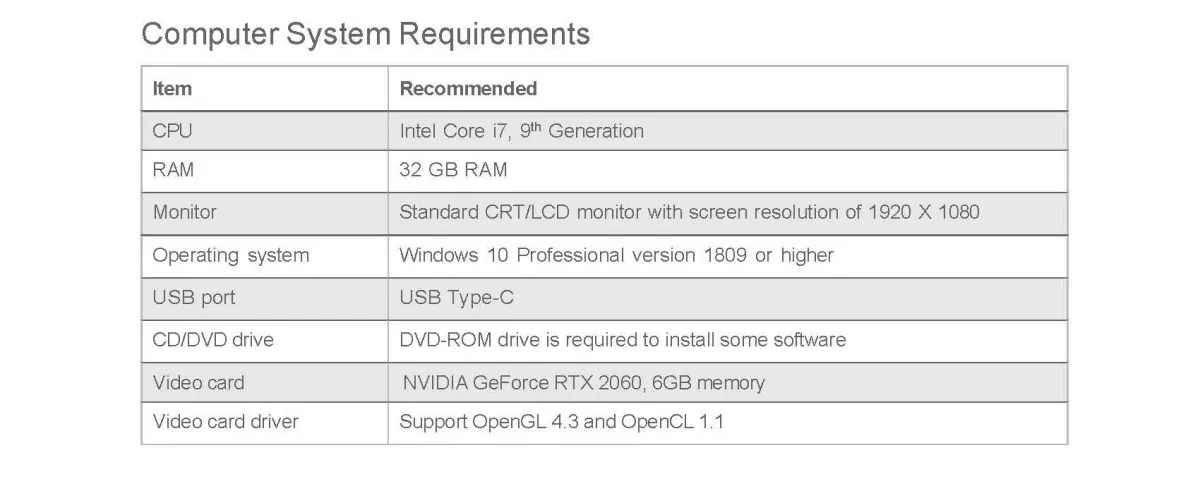This screenshot has width=1200, height=479.
Task: Select the 'RAM' item cell
Action: point(174,170)
